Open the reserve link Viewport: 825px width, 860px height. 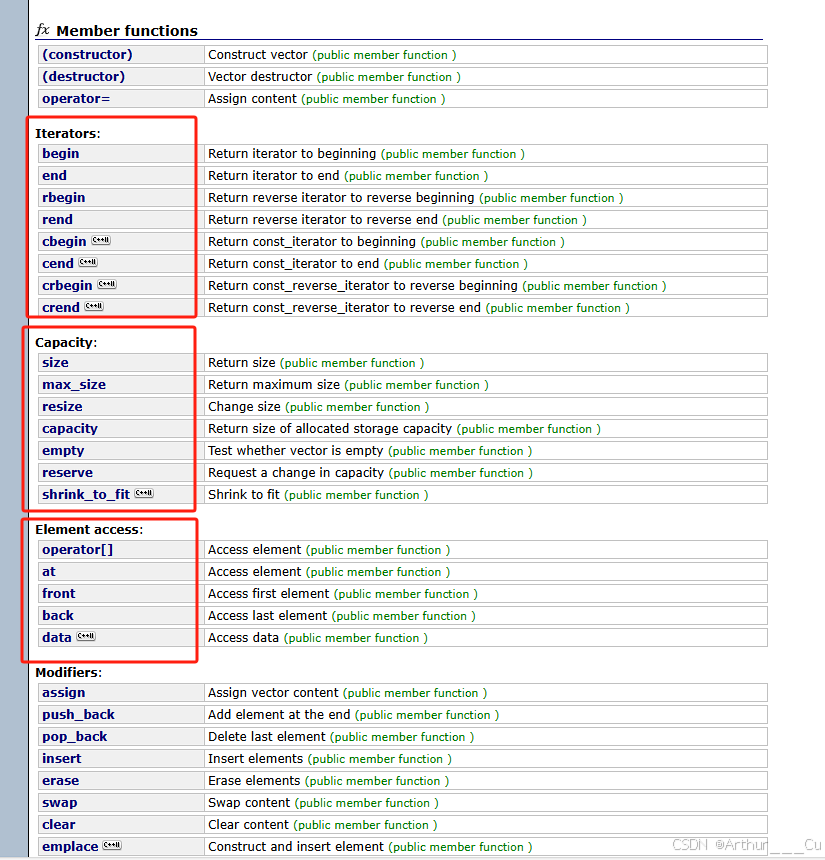click(x=67, y=473)
